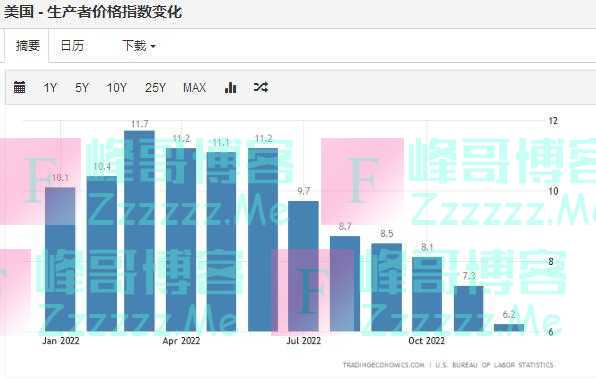Click the Oct 2022 axis label
This screenshot has height=379, width=596.
[x=426, y=341]
